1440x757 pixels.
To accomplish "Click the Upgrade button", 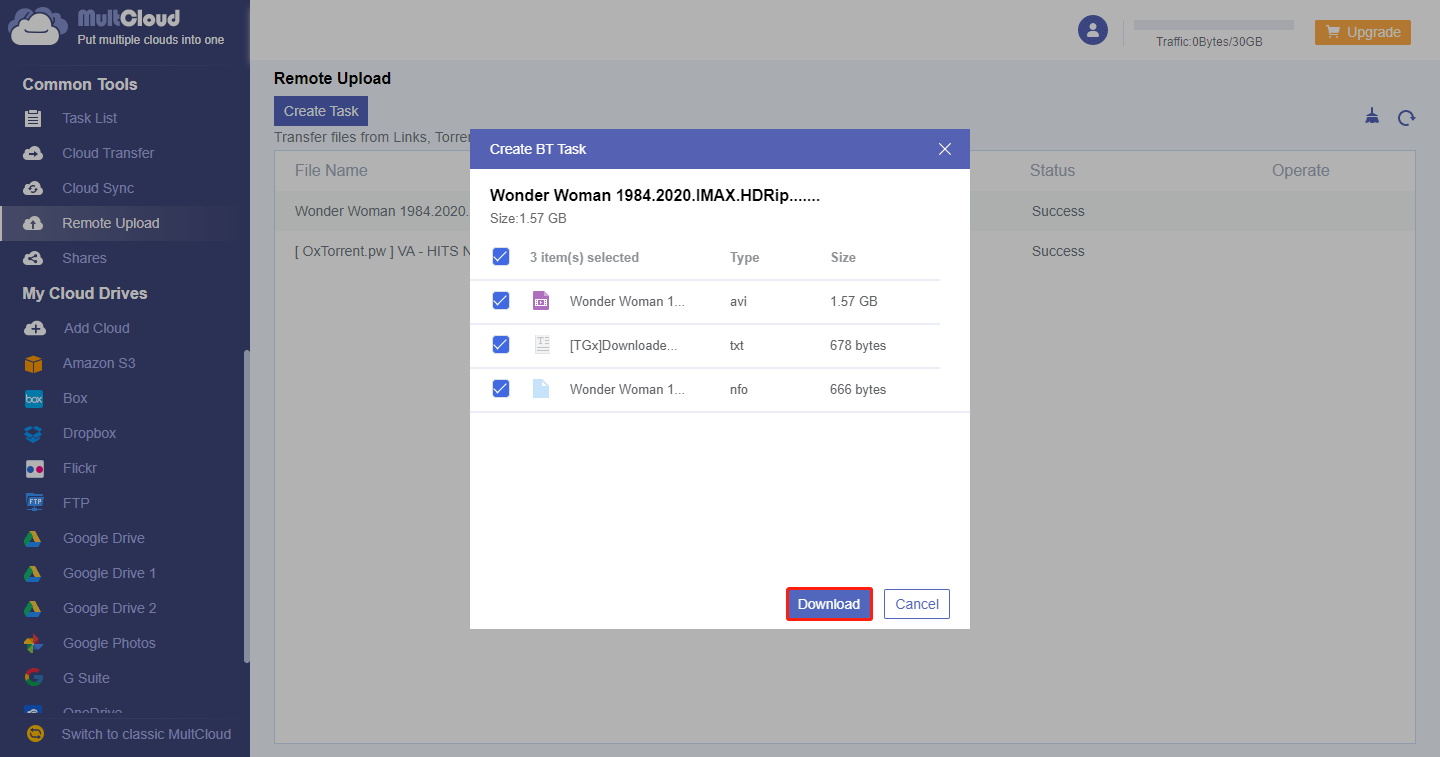I will [x=1362, y=32].
